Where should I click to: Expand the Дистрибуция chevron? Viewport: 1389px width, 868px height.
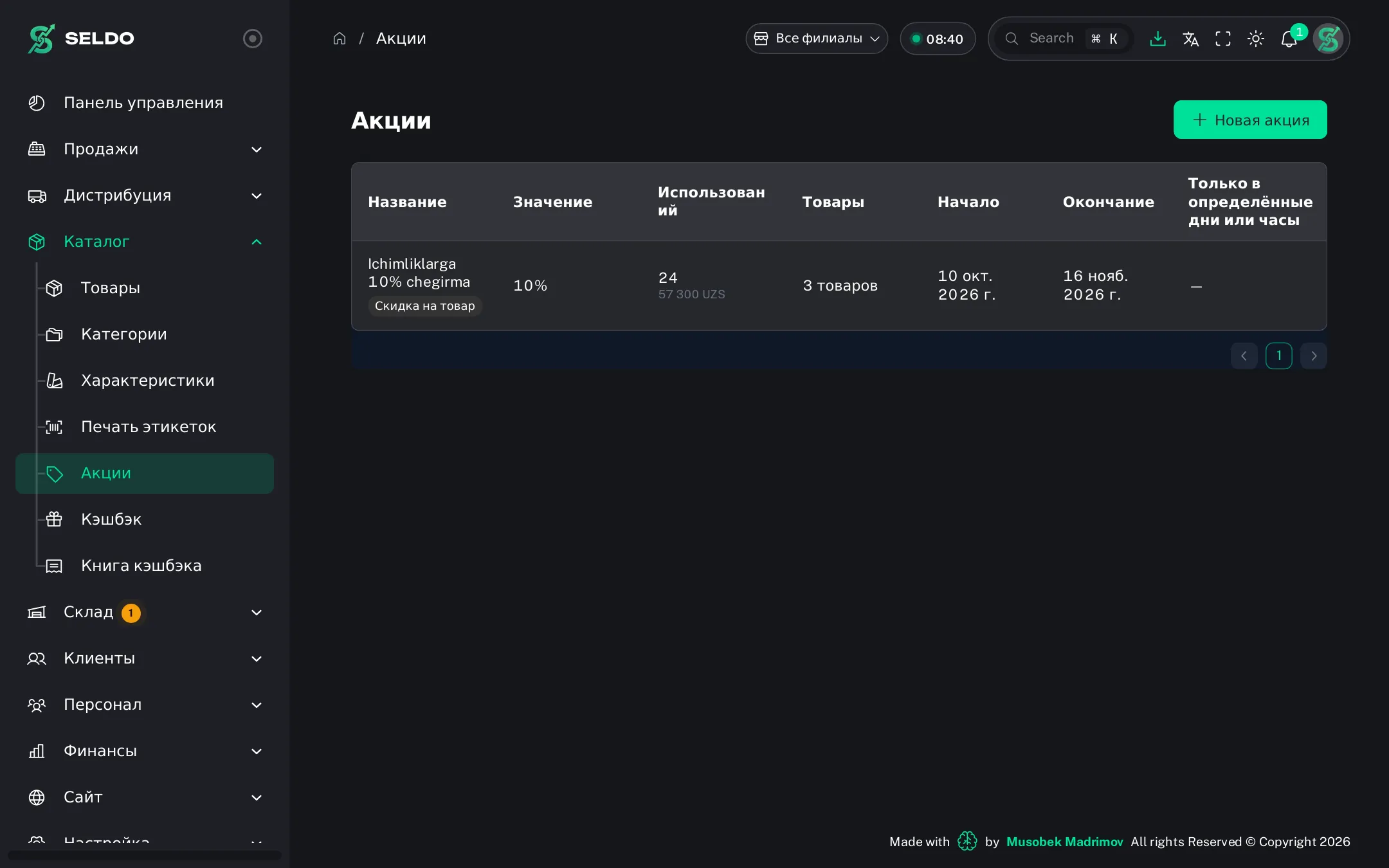257,196
